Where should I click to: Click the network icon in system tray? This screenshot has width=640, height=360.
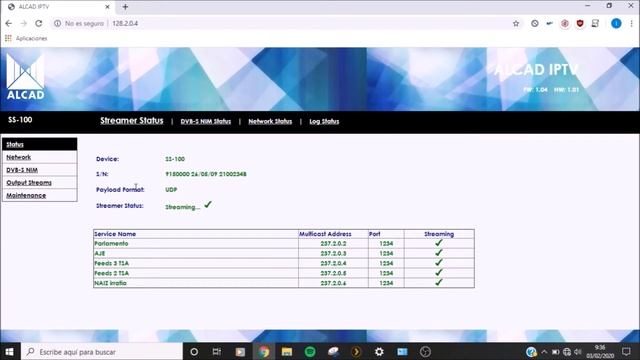[567, 351]
